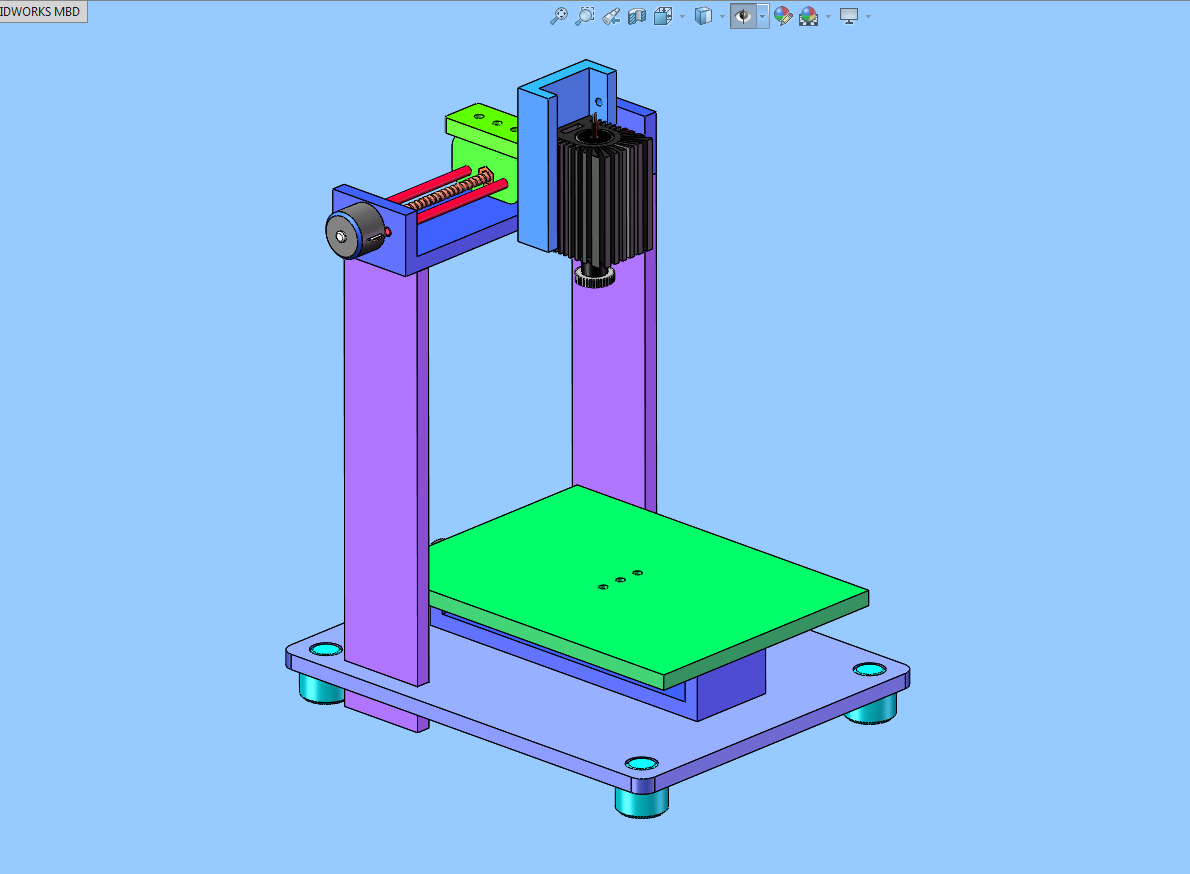Open the SOLIDWORKS MBD tab

pos(42,11)
